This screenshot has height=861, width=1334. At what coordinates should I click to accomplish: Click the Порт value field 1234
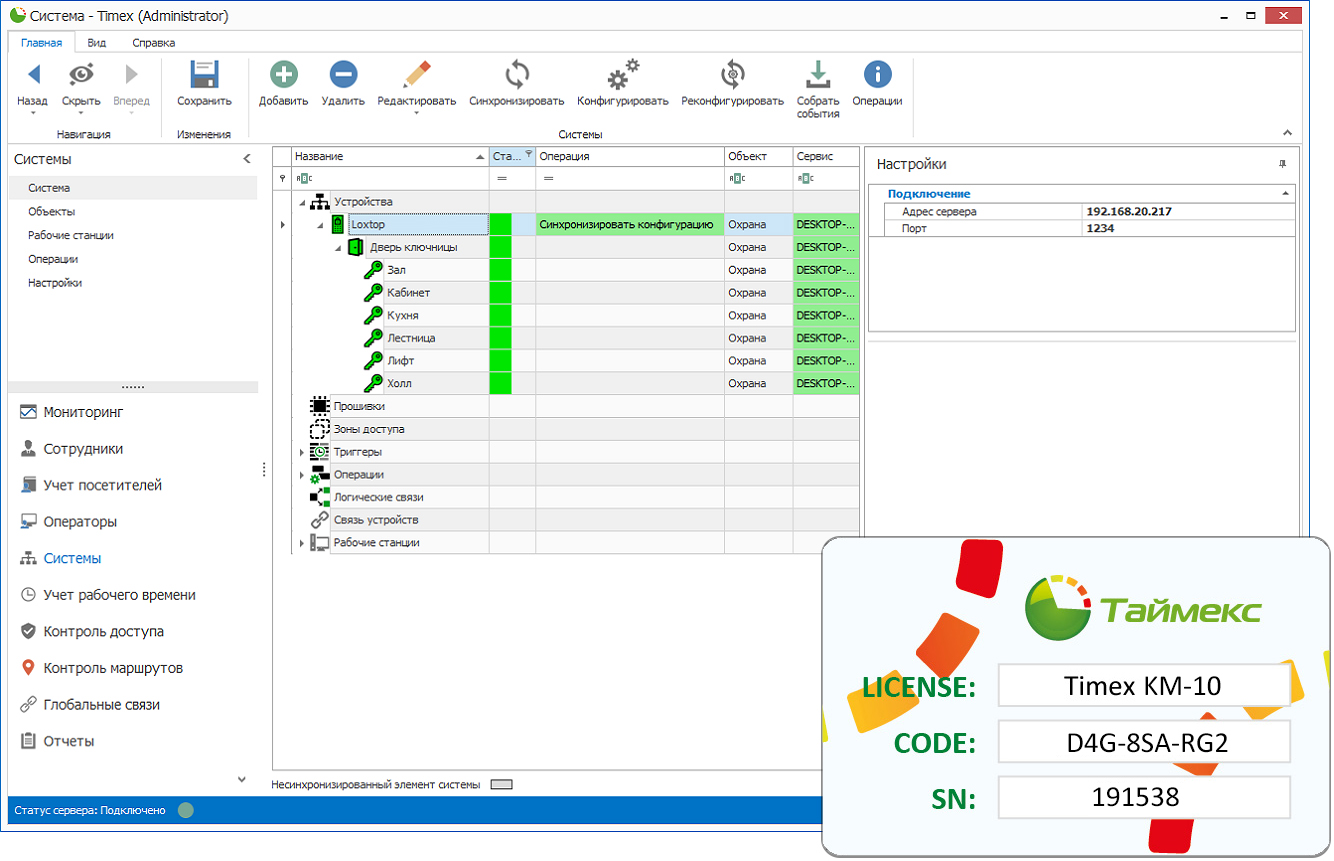click(x=1188, y=228)
